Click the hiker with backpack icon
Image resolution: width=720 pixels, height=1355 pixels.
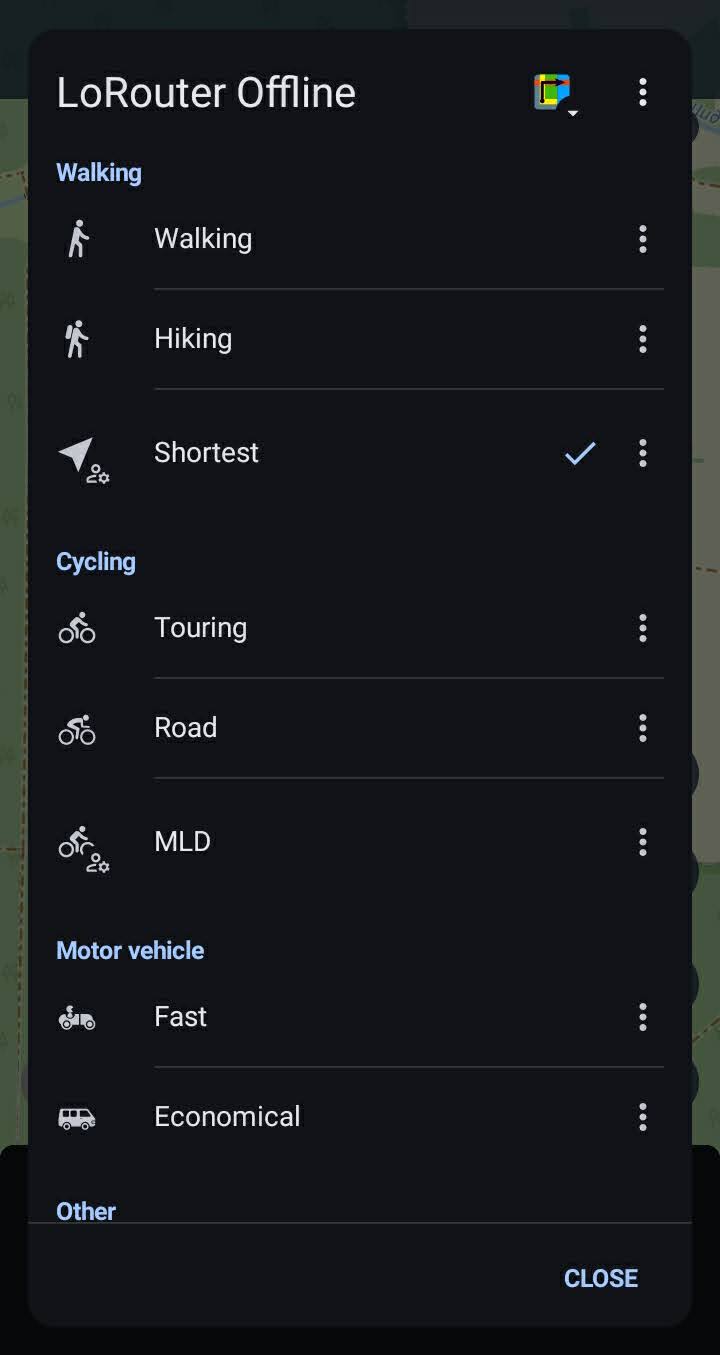pyautogui.click(x=77, y=339)
